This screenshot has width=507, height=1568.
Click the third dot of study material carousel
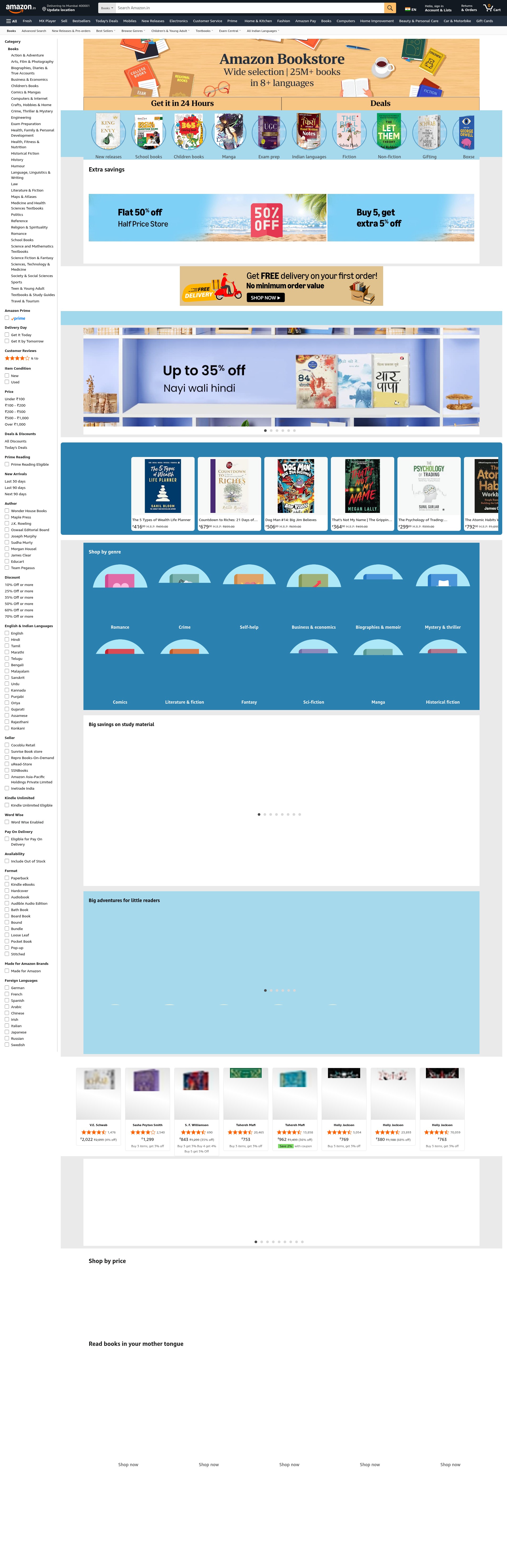[x=271, y=814]
